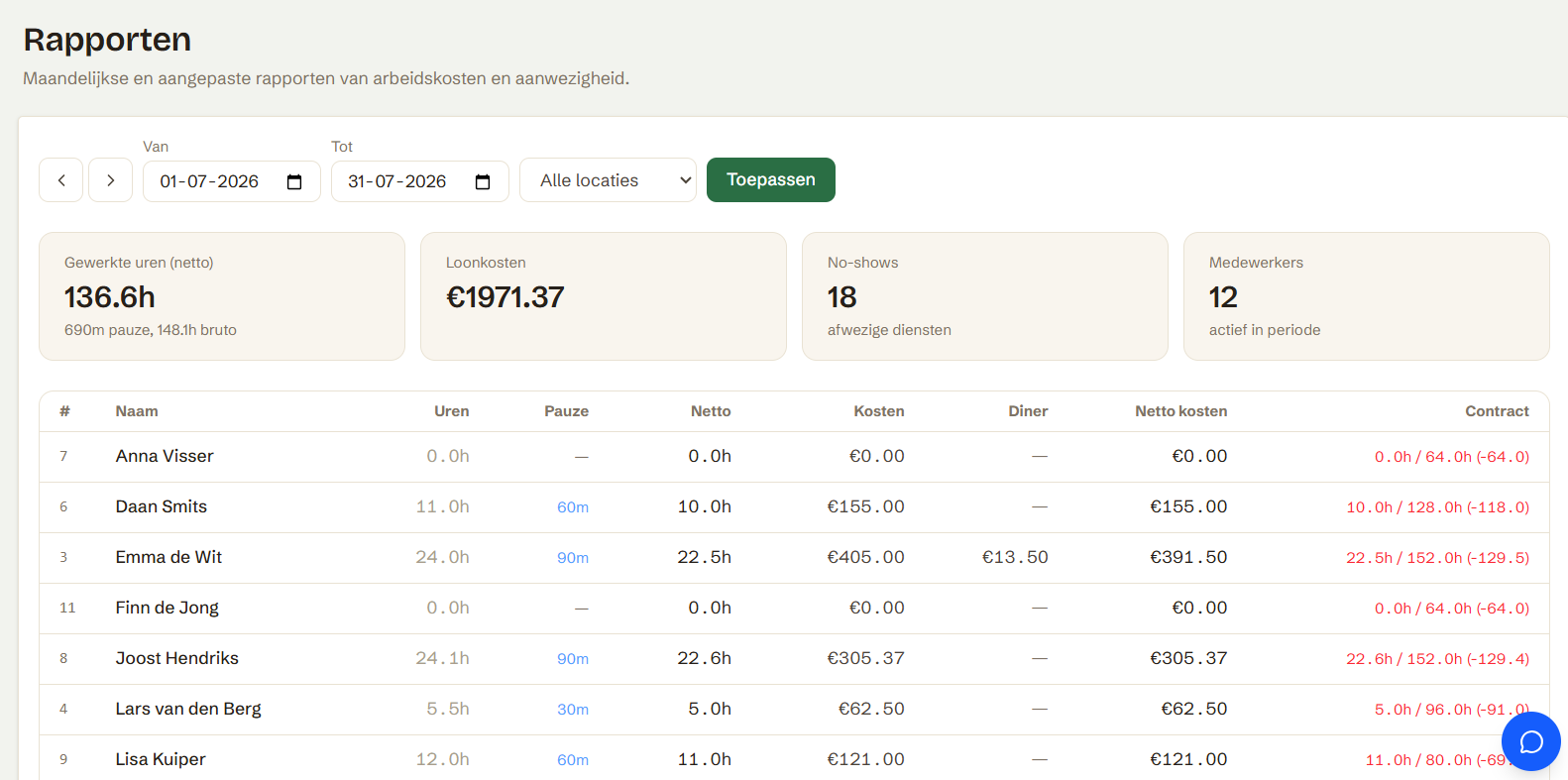1568x780 pixels.
Task: Select employee Lars van den Berg
Action: pyautogui.click(x=188, y=709)
